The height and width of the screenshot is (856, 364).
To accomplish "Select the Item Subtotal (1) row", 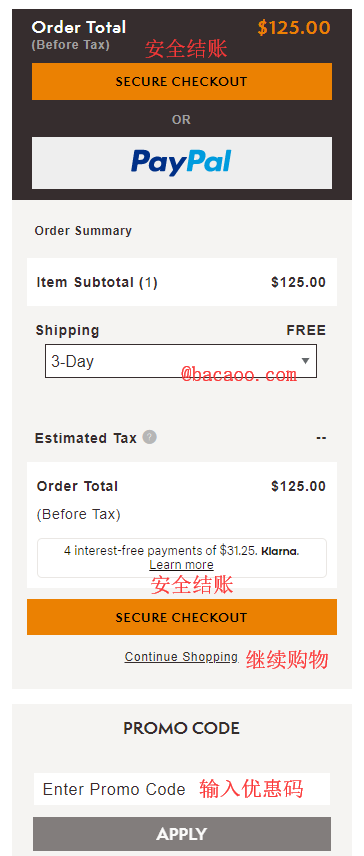I will pyautogui.click(x=182, y=282).
